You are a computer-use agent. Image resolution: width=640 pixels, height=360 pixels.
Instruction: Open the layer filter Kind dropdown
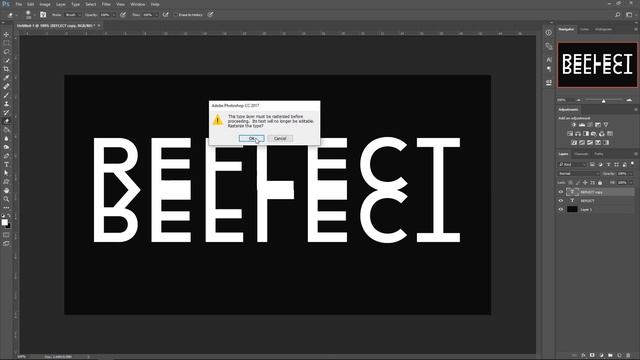pos(573,164)
